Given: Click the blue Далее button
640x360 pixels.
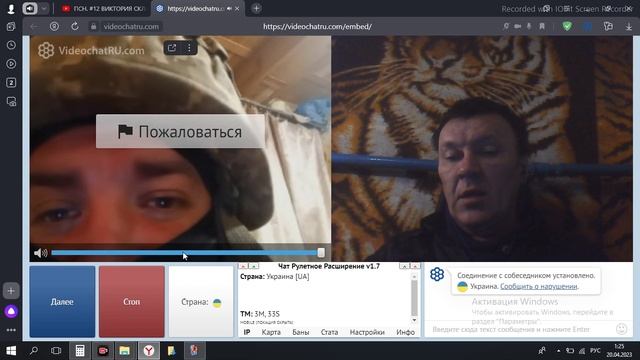Looking at the screenshot, I should pyautogui.click(x=62, y=302).
